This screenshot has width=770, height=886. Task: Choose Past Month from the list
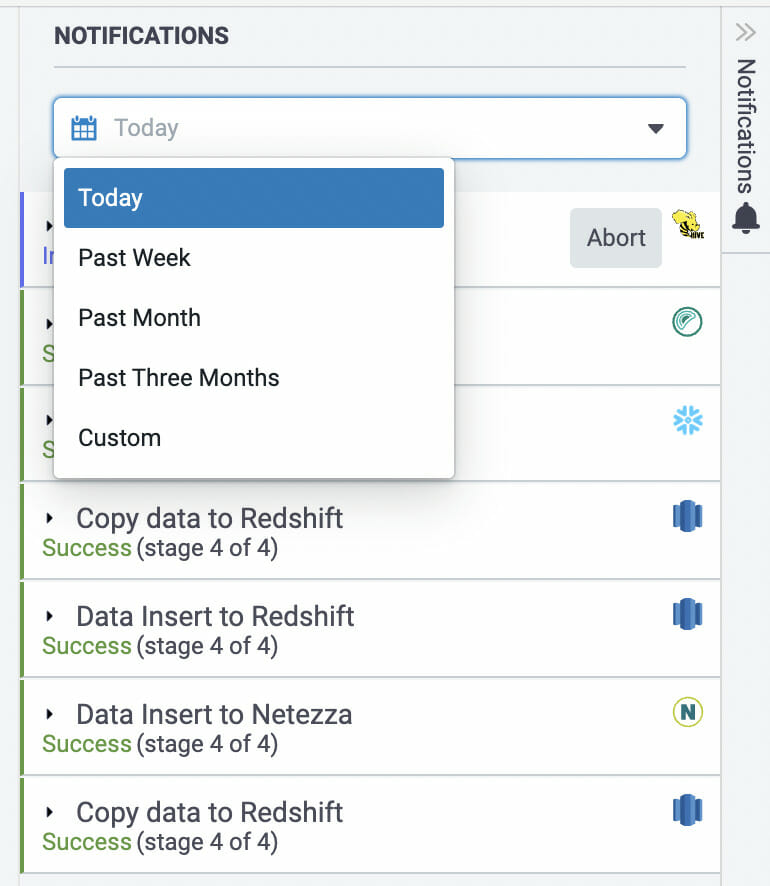139,318
